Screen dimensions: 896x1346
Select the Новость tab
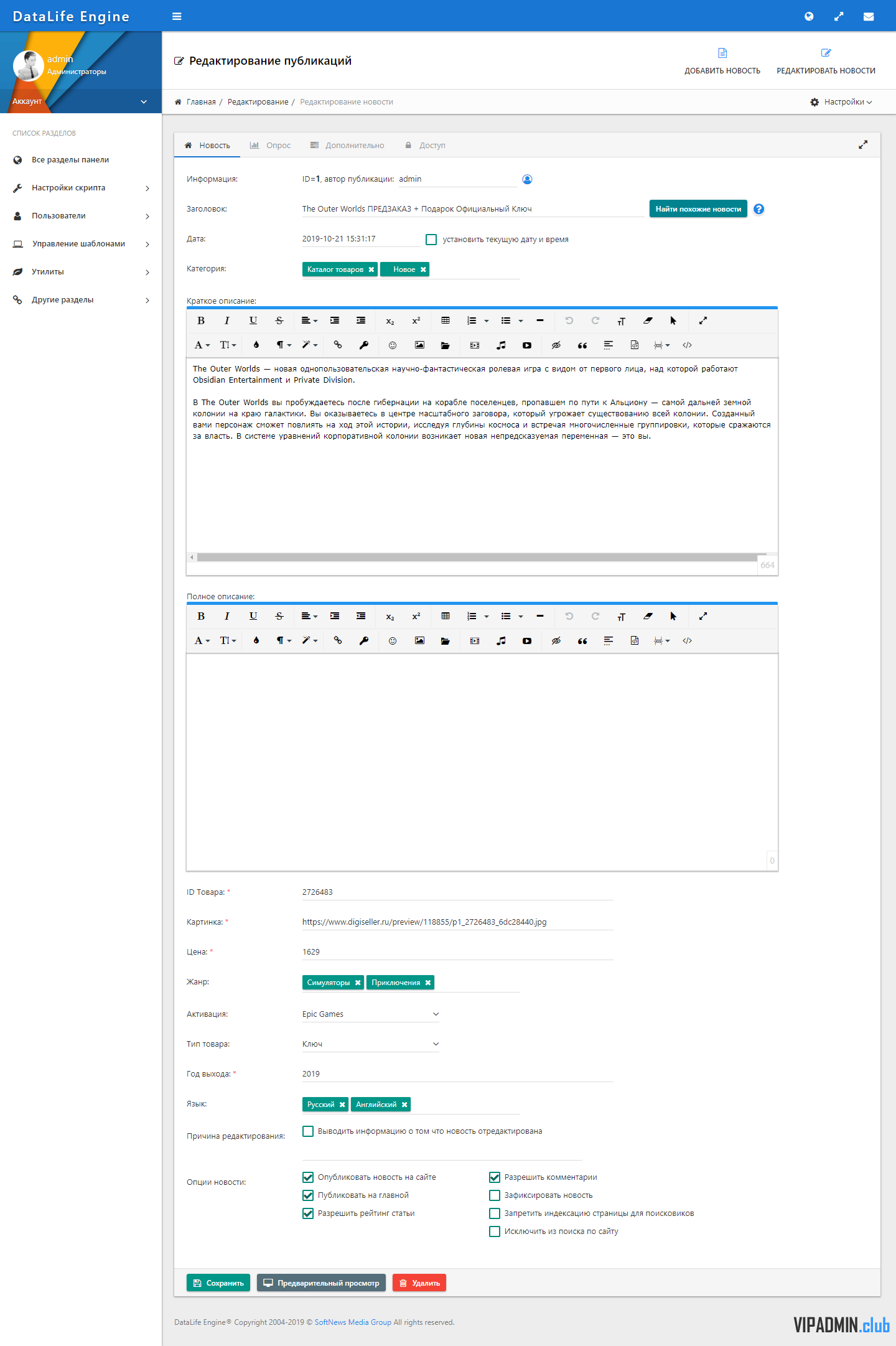coord(207,146)
